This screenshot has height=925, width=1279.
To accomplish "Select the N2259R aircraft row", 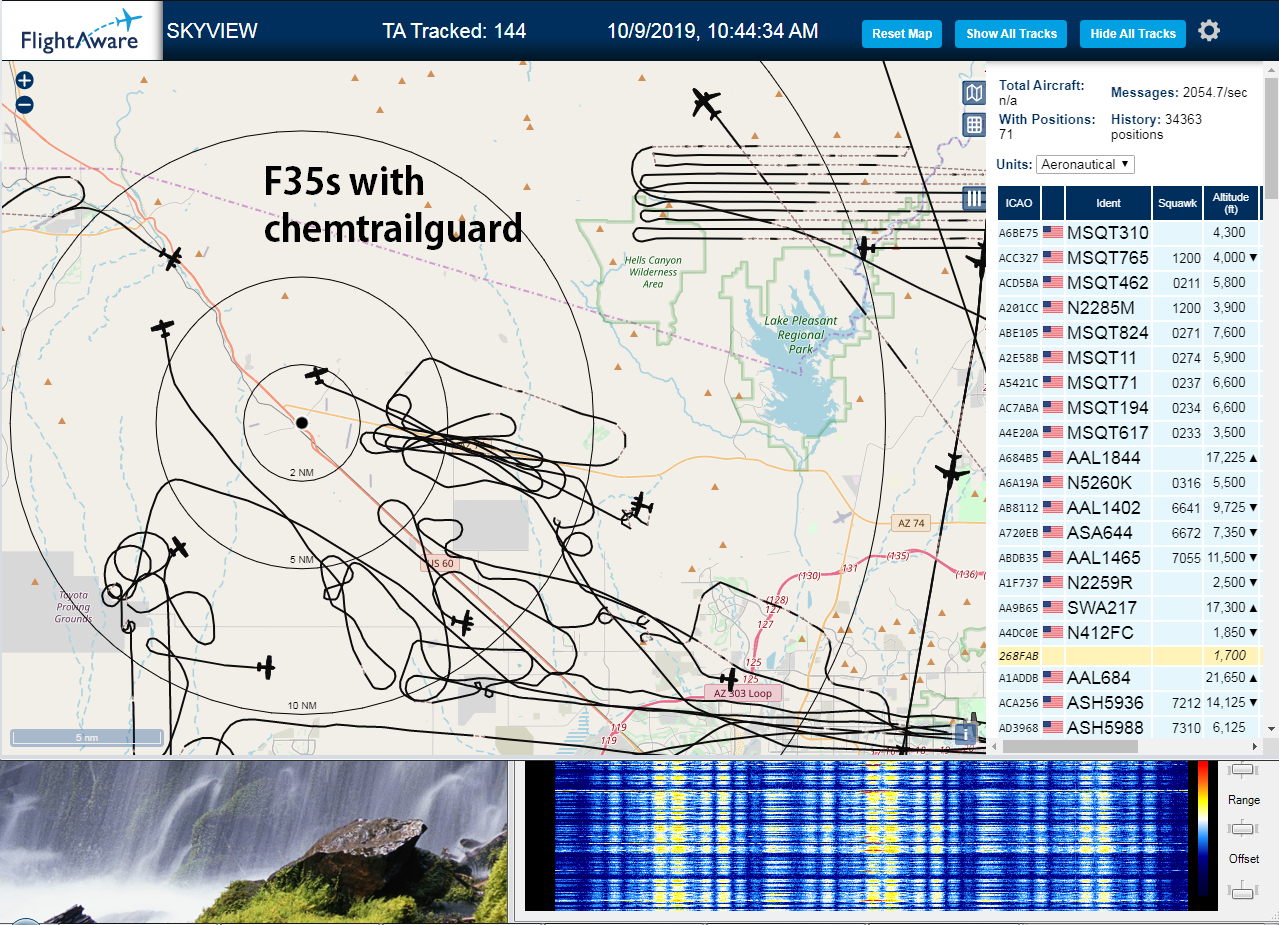I will [x=1129, y=582].
